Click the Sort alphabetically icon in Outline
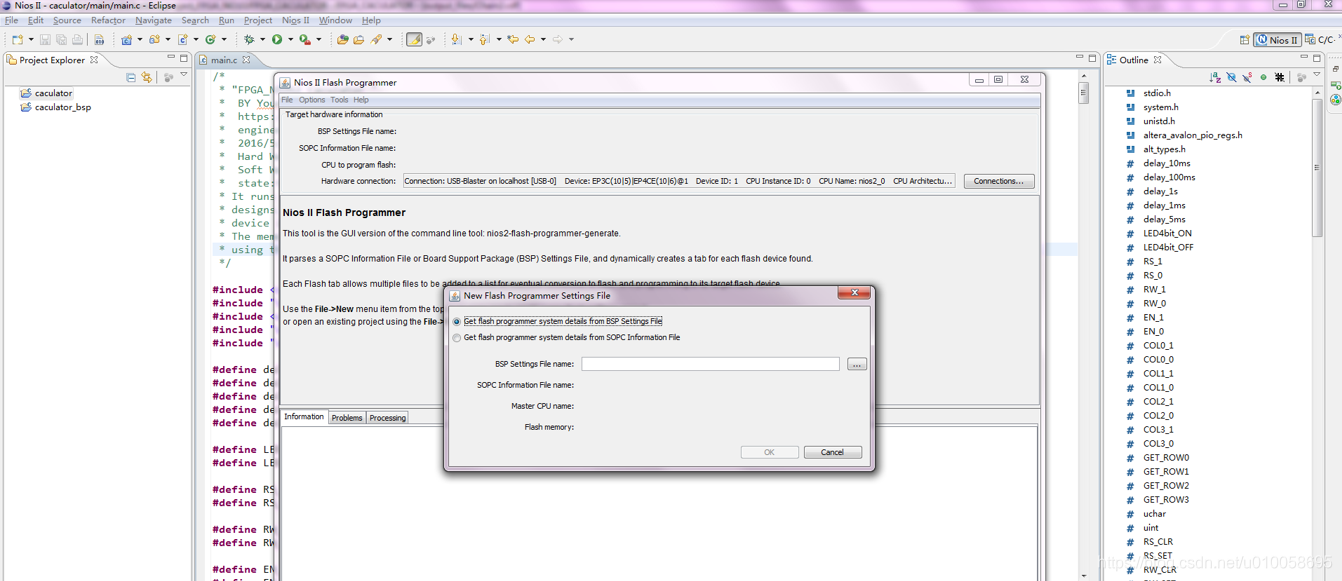 click(x=1215, y=77)
